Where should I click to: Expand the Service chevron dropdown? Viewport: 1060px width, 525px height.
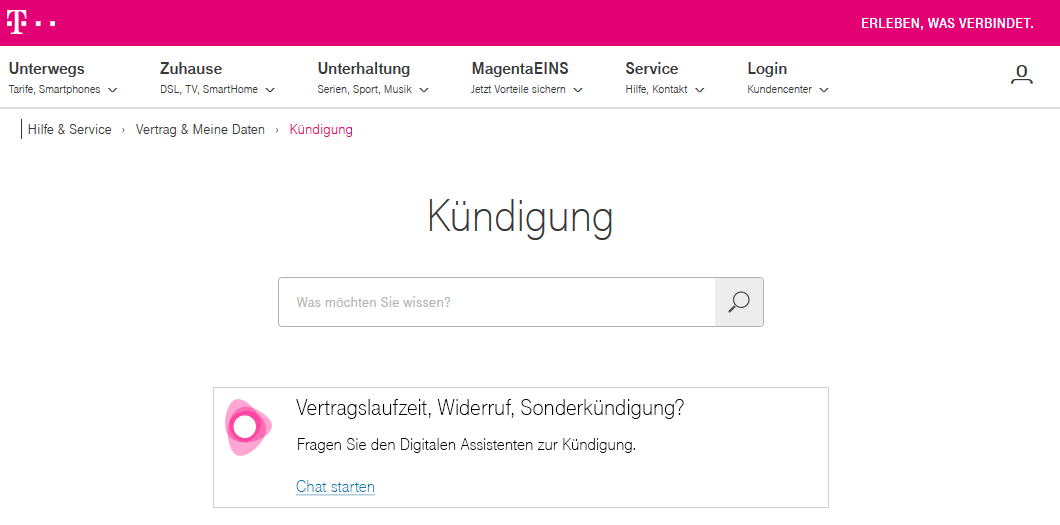click(700, 90)
